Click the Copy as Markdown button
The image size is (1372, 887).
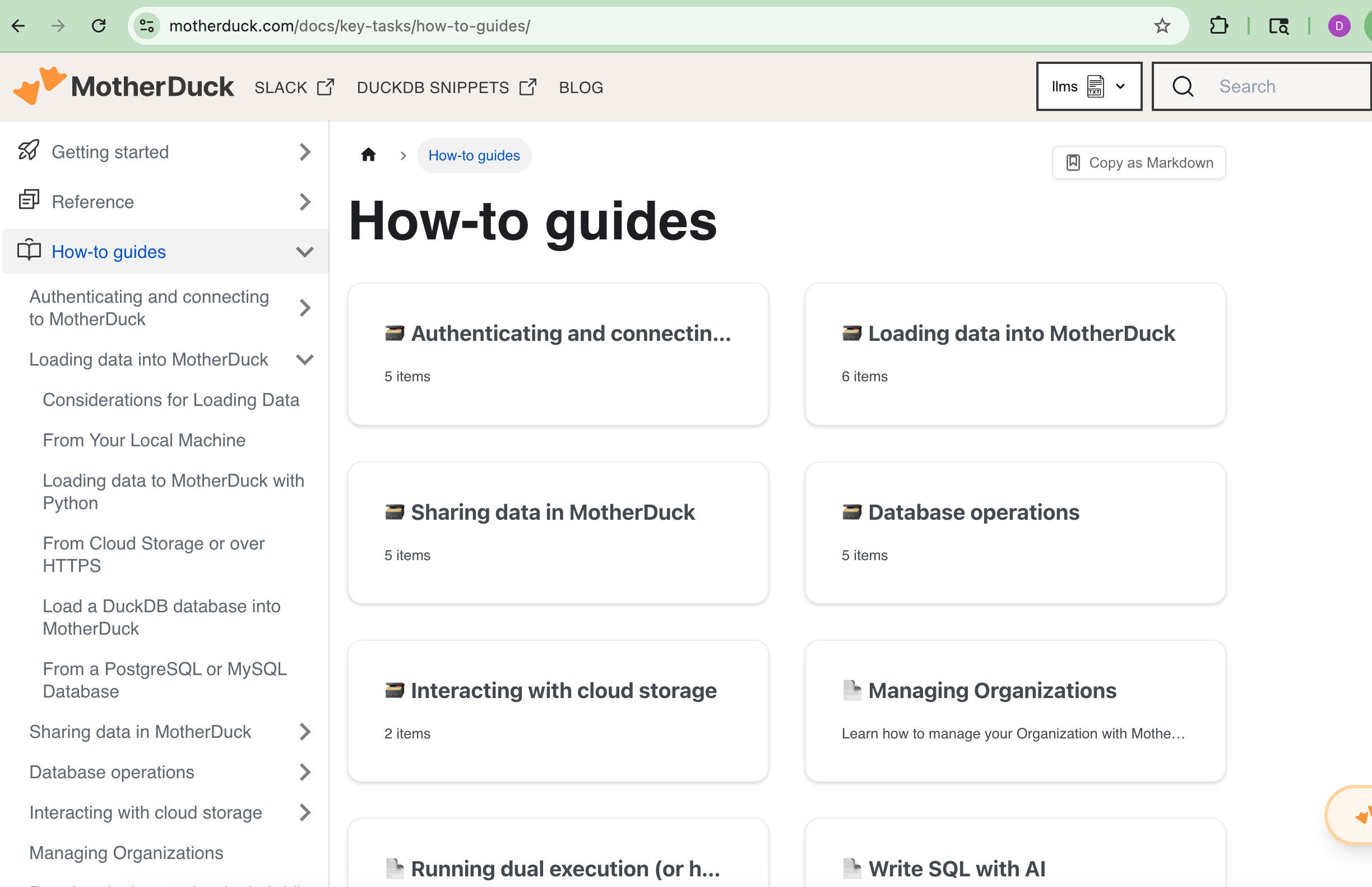[1138, 163]
